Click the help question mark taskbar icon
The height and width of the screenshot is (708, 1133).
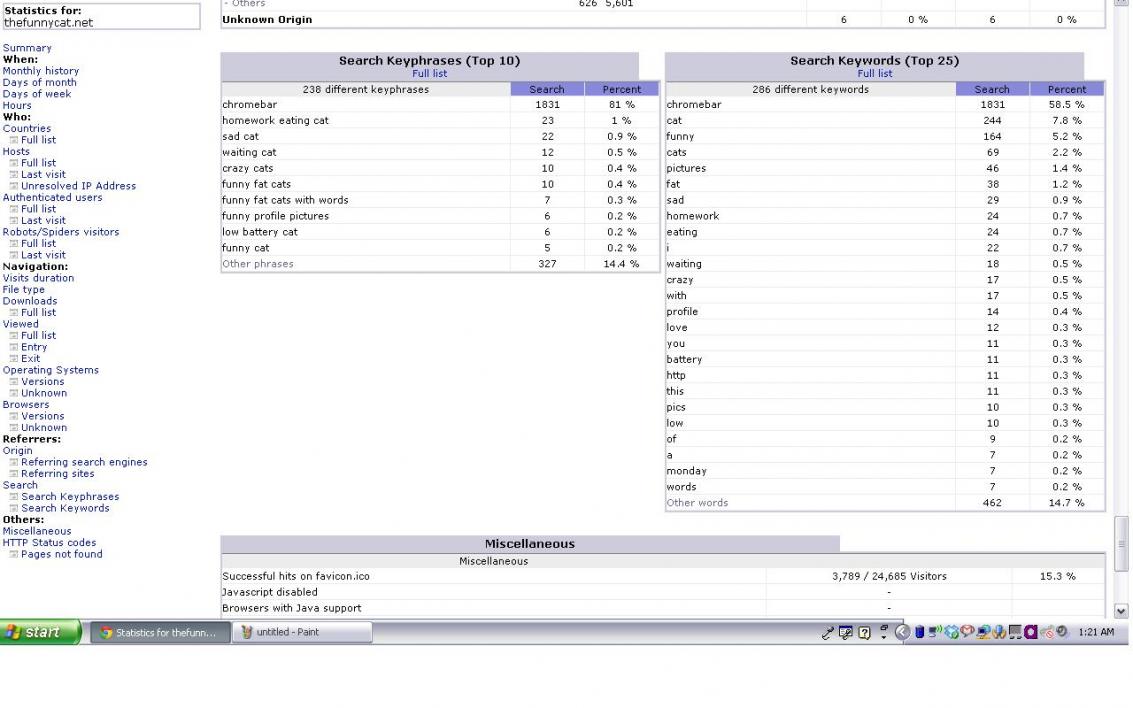pos(864,633)
